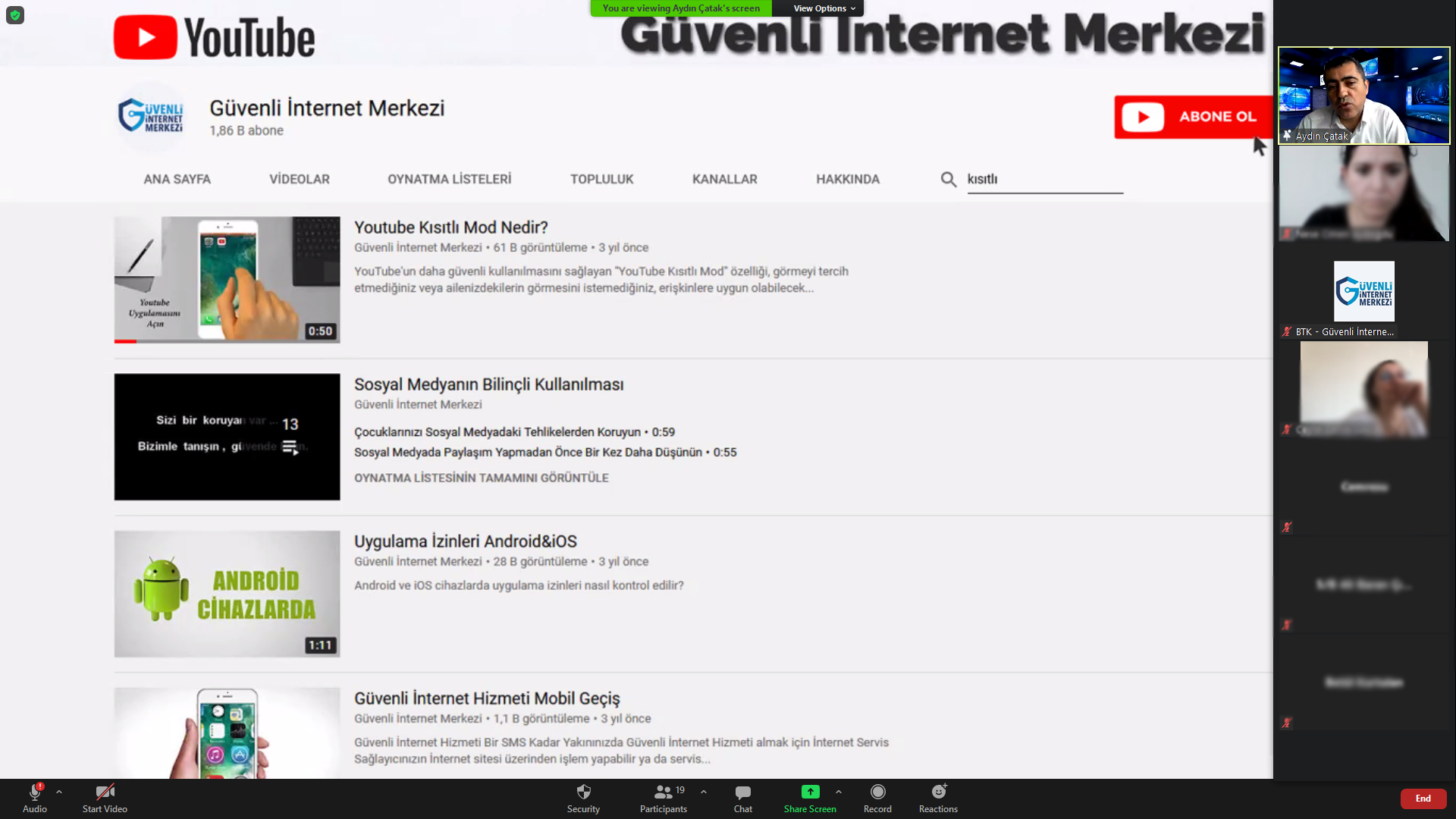
Task: Expand the Share Screen options arrow
Action: (x=839, y=792)
